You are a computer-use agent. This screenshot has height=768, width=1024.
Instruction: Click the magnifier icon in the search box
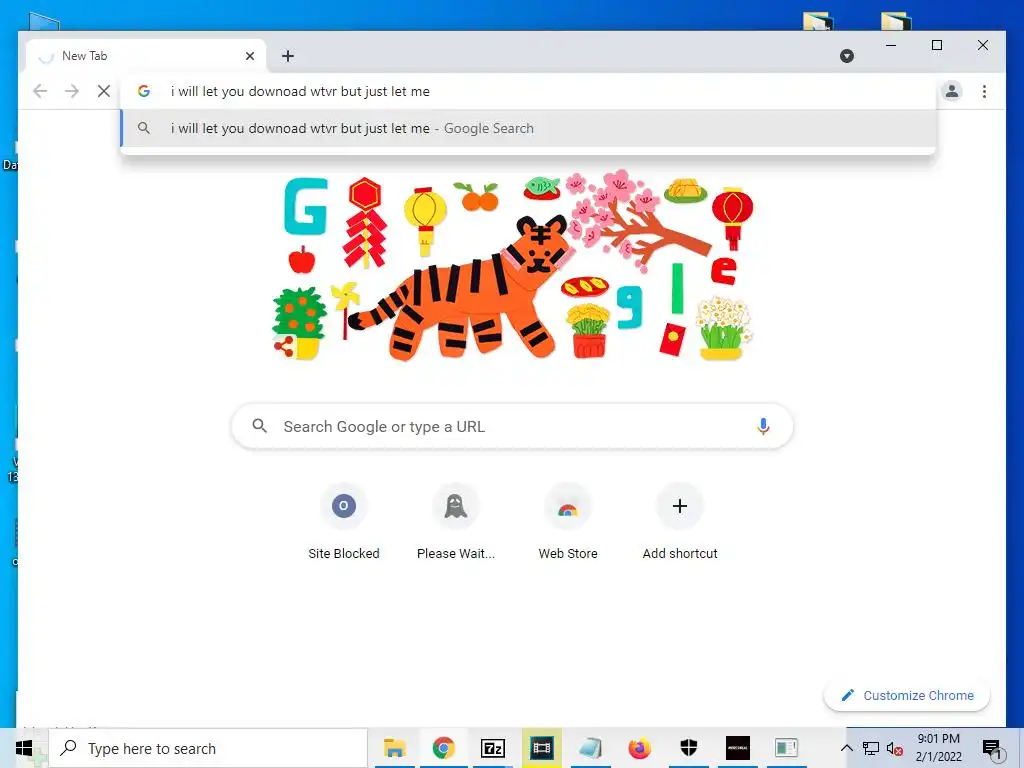259,426
